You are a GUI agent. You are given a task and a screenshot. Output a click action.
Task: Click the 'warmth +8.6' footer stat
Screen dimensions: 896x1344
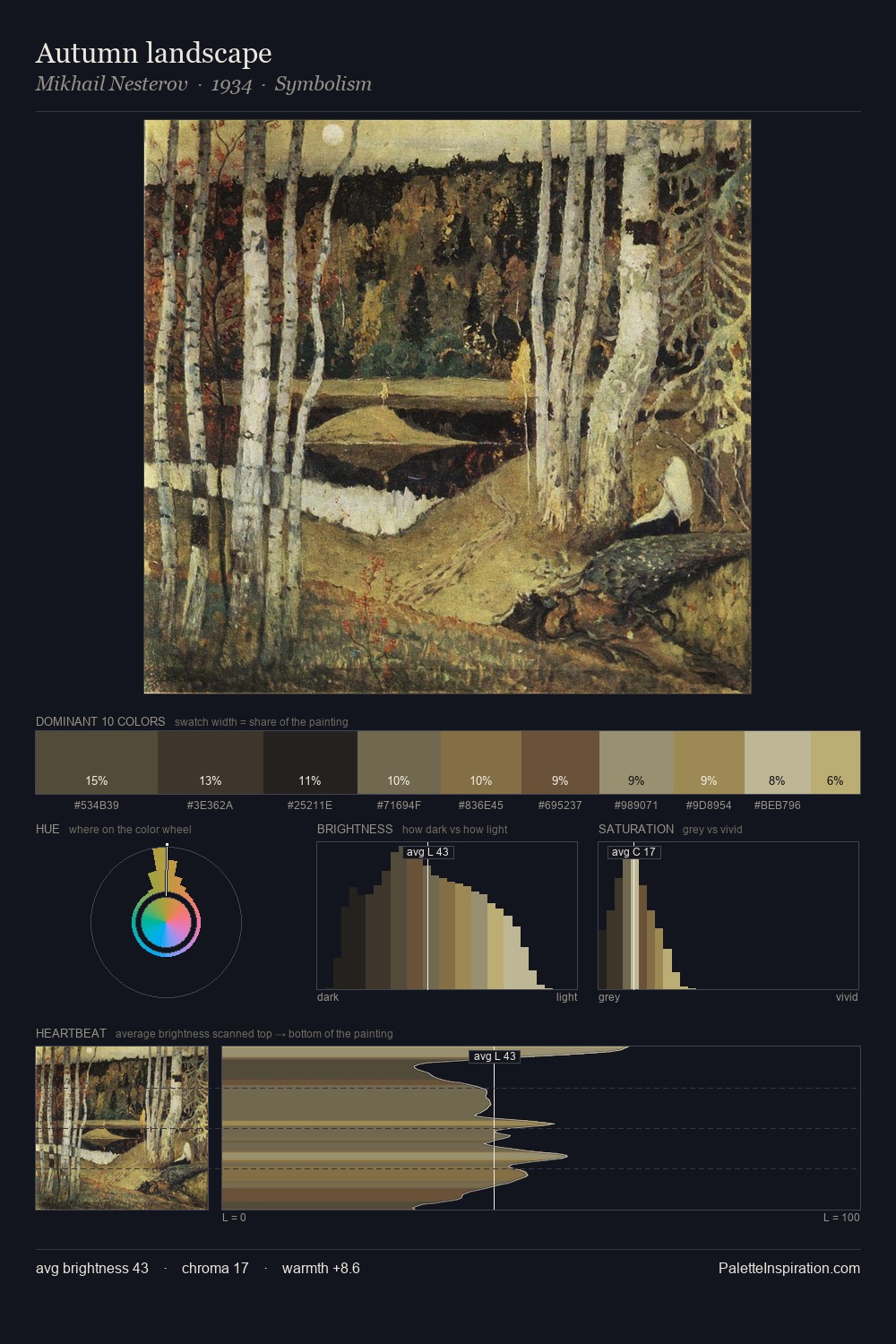pyautogui.click(x=321, y=1268)
